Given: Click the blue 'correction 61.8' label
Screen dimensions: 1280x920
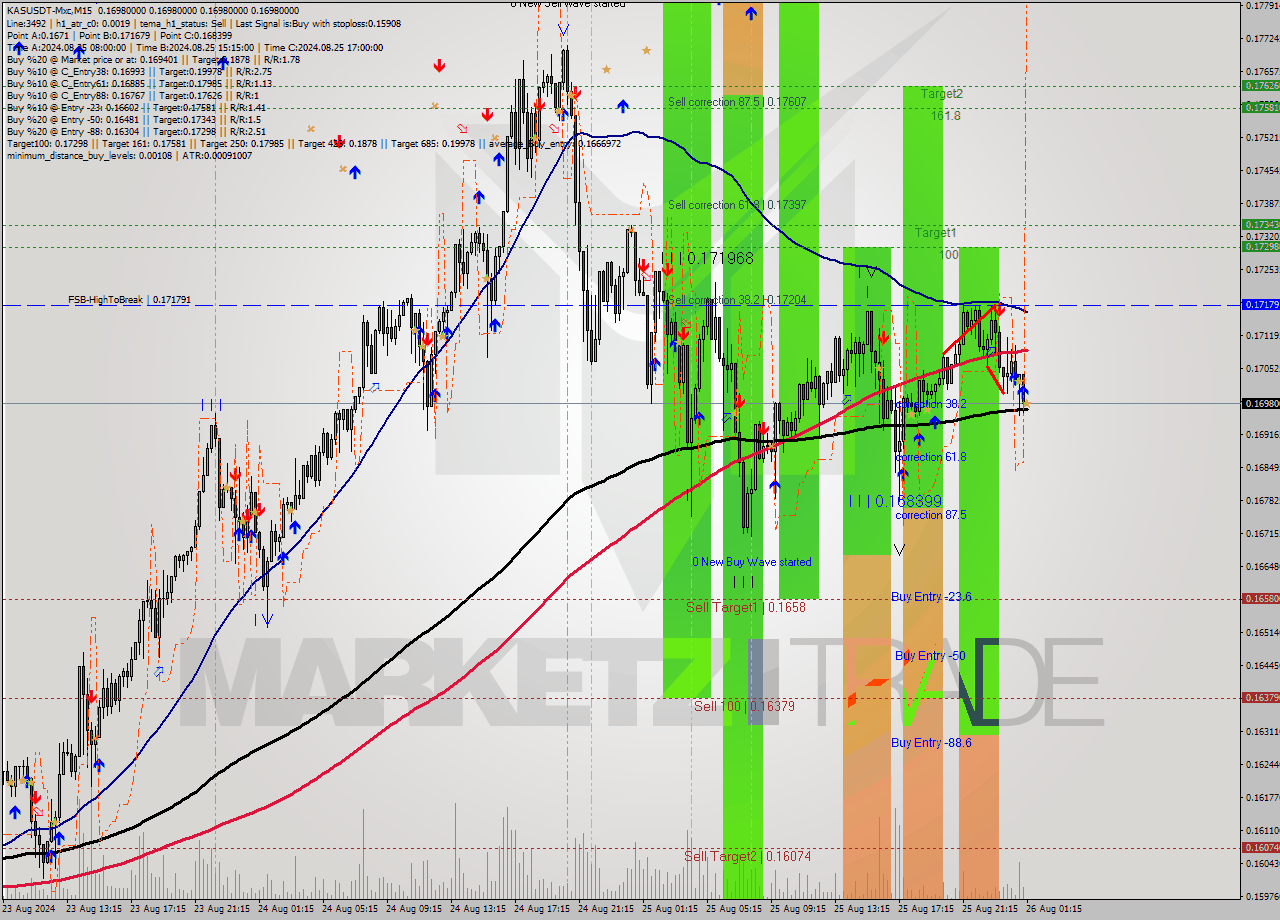Looking at the screenshot, I should point(931,457).
